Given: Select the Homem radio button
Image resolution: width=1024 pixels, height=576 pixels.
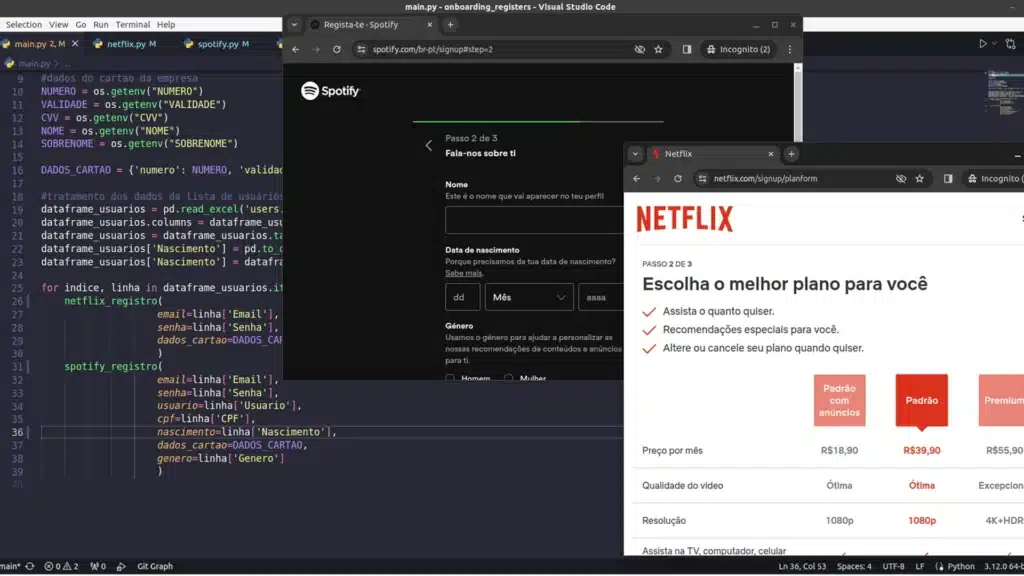Looking at the screenshot, I should [450, 378].
